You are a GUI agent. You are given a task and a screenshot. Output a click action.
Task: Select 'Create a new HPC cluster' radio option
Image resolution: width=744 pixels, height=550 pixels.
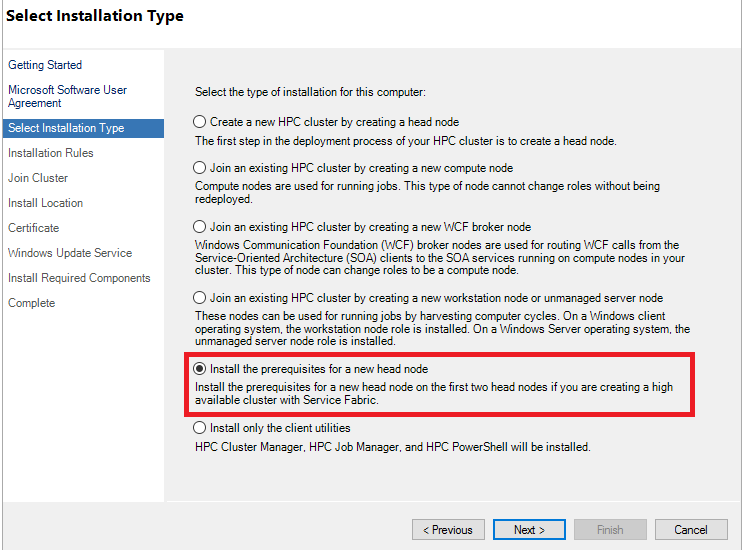tap(200, 122)
